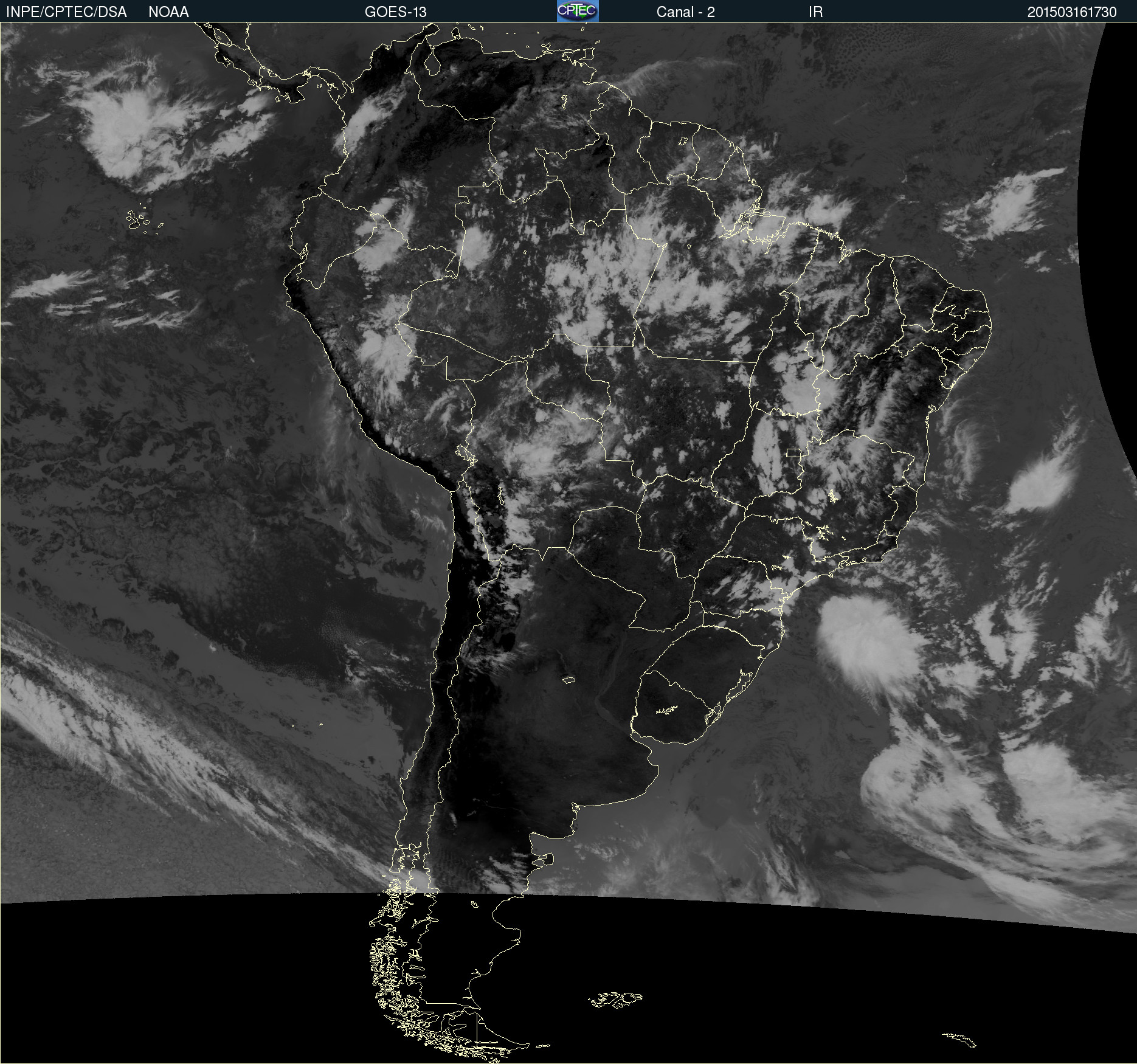This screenshot has width=1137, height=1064.
Task: Click the 'INPE/CPTEC/DSA' header text
Action: click(66, 12)
